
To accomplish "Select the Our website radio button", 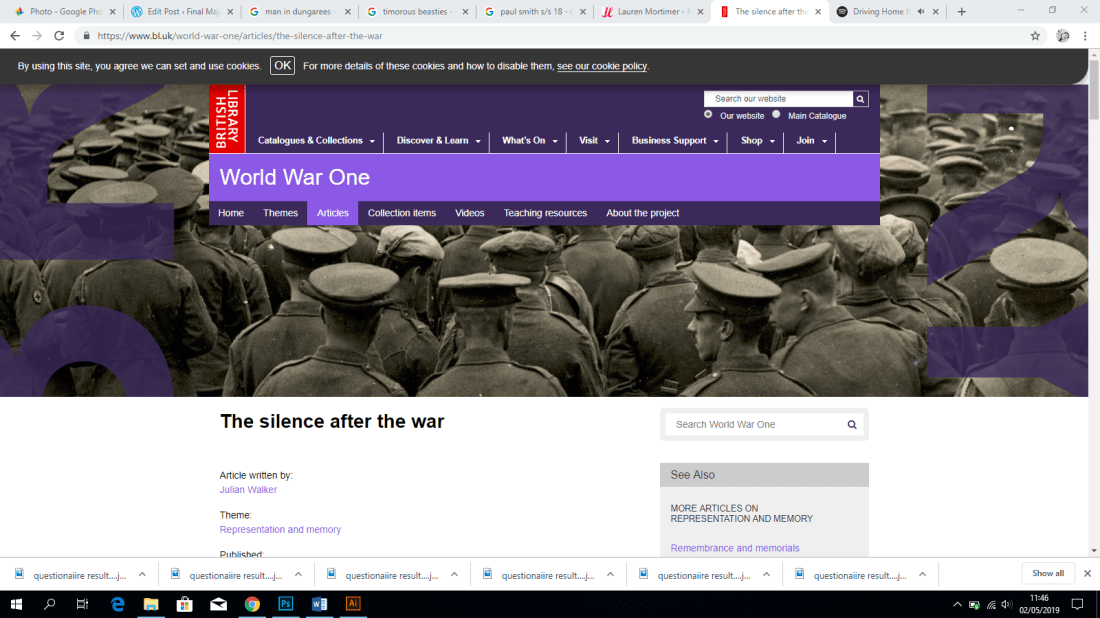I will [710, 115].
